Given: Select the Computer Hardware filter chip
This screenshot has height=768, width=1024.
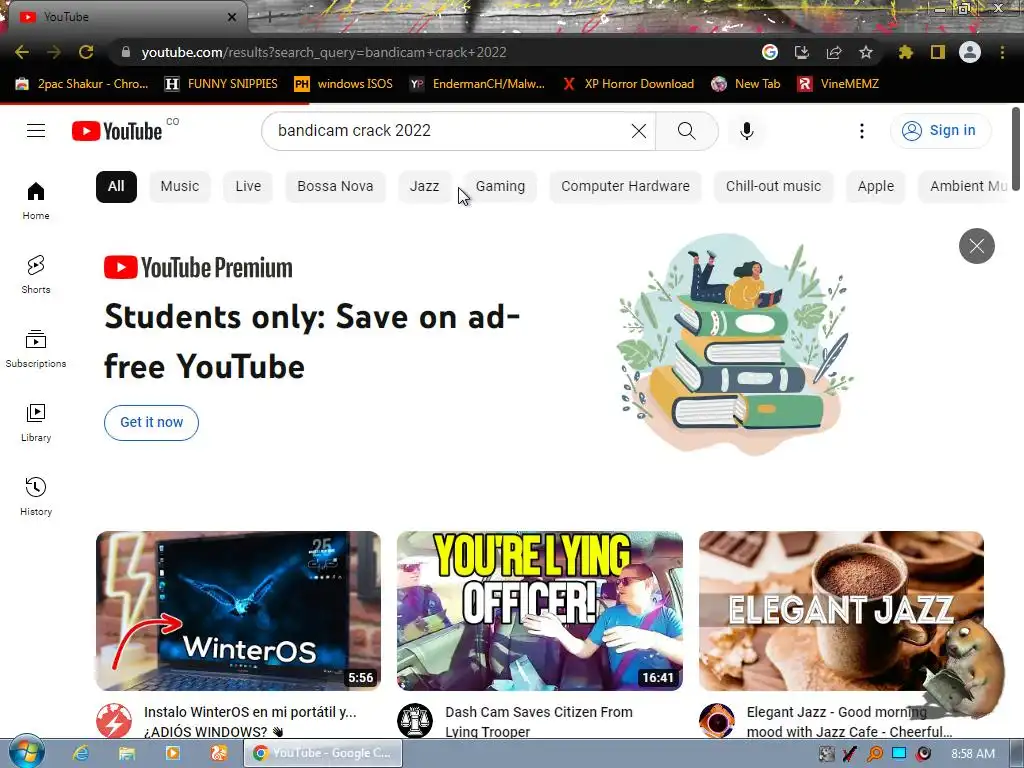Looking at the screenshot, I should click(625, 186).
